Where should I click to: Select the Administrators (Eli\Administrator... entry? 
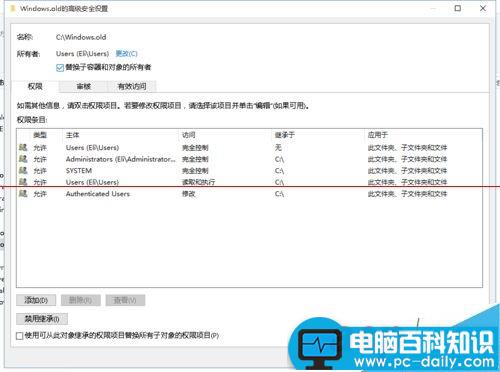[249, 159]
